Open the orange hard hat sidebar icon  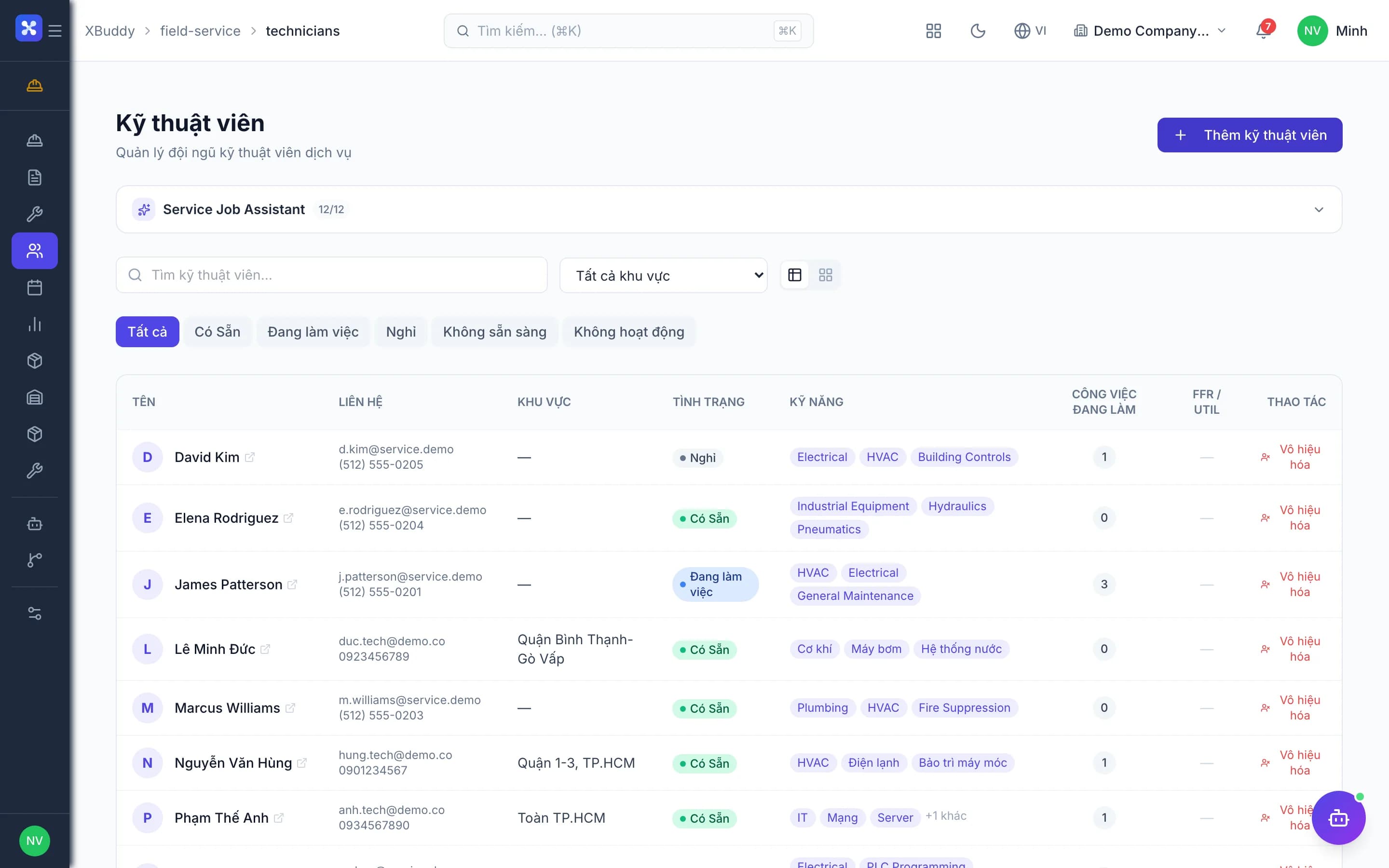tap(34, 85)
